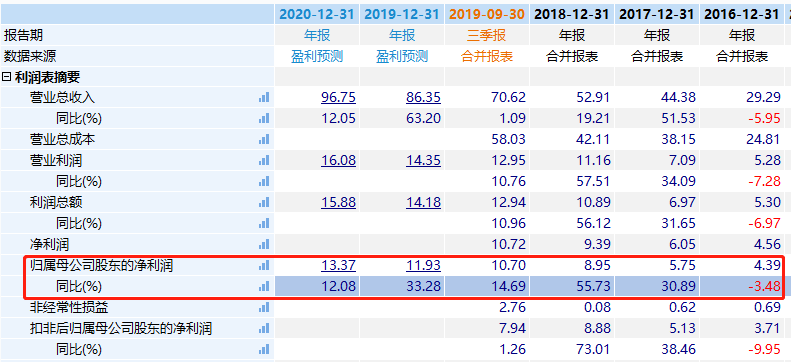Viewport: 791px width, 362px height.
Task: Select the 2020-12-31 column header
Action: coord(317,14)
